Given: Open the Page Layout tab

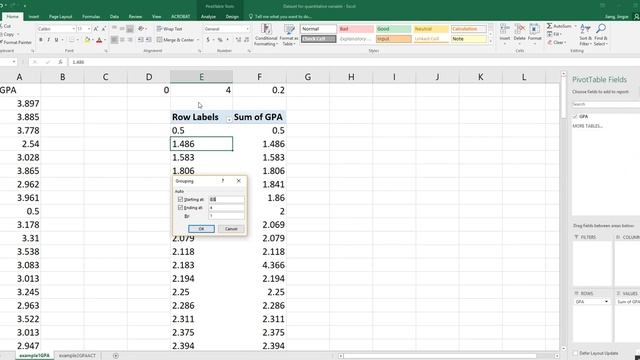Looking at the screenshot, I should point(60,17).
